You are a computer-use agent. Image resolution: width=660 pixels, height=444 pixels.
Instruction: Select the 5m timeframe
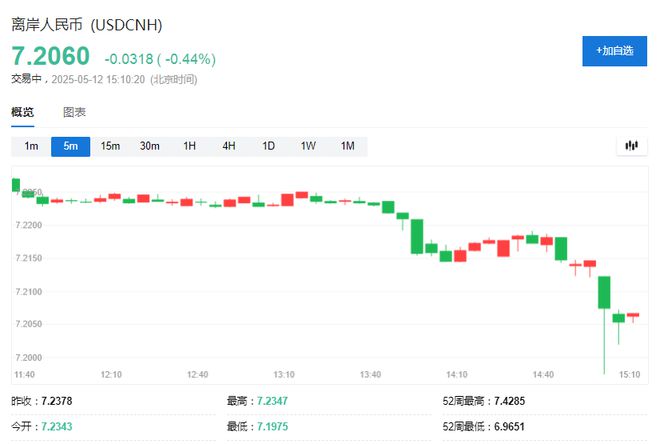coord(70,146)
